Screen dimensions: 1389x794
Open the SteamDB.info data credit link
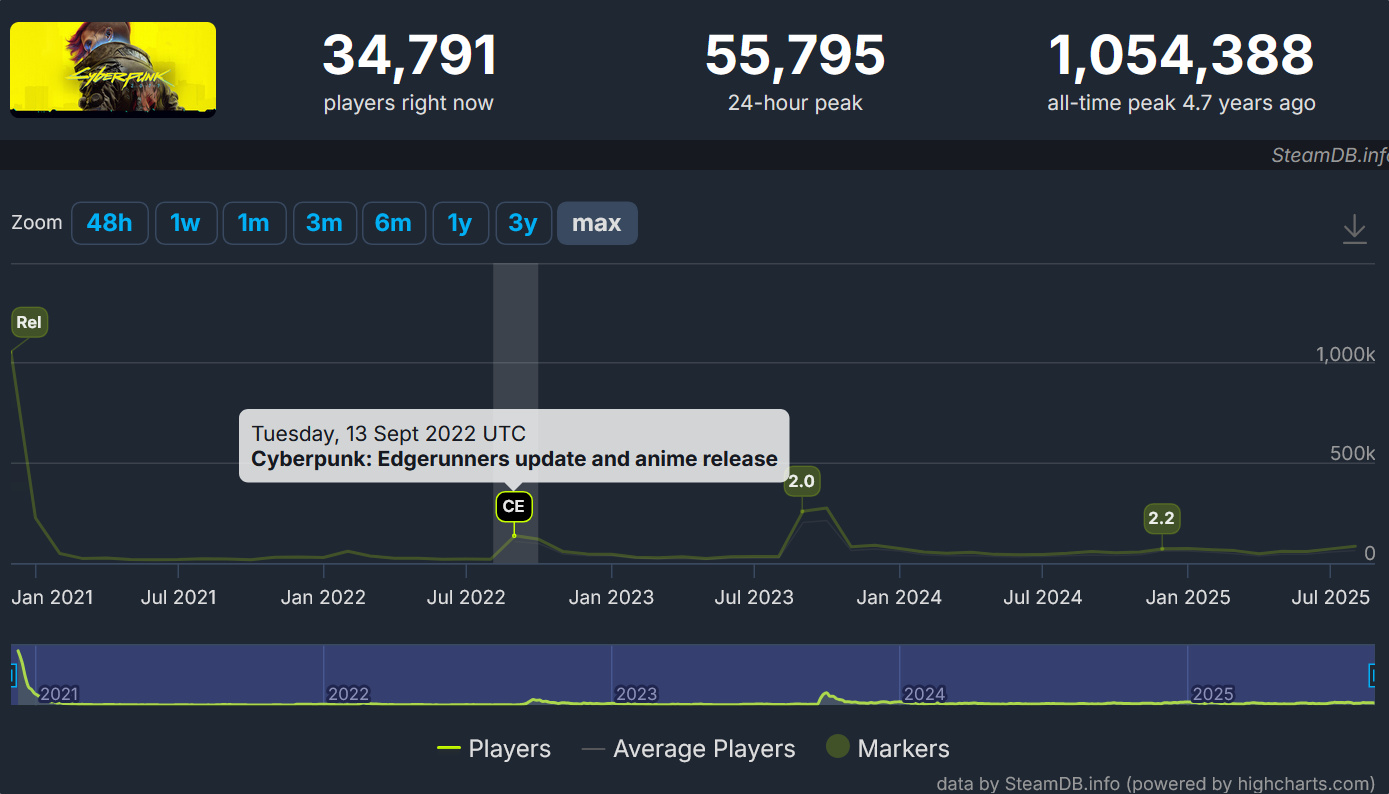(1155, 783)
